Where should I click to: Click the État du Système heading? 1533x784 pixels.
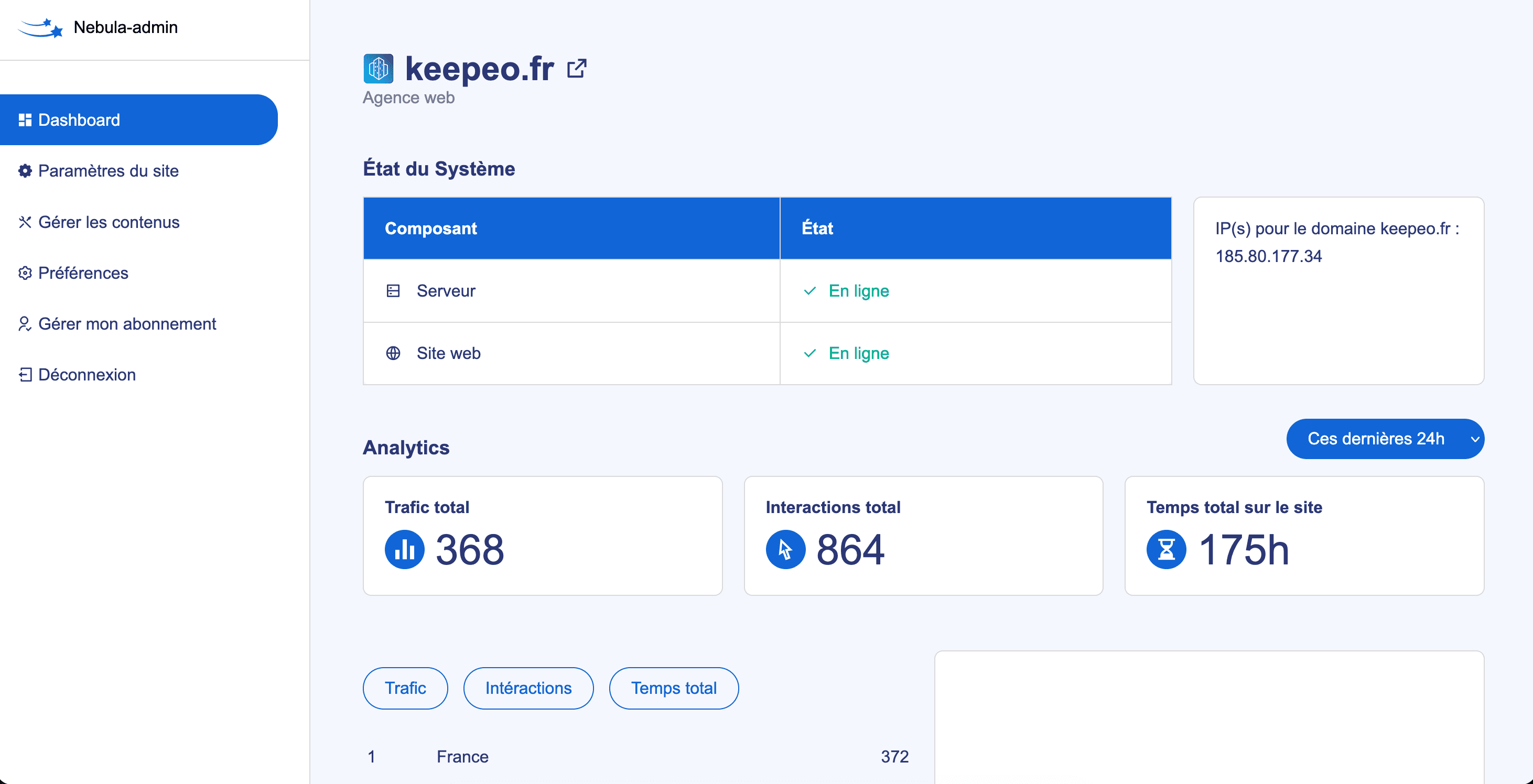[439, 169]
